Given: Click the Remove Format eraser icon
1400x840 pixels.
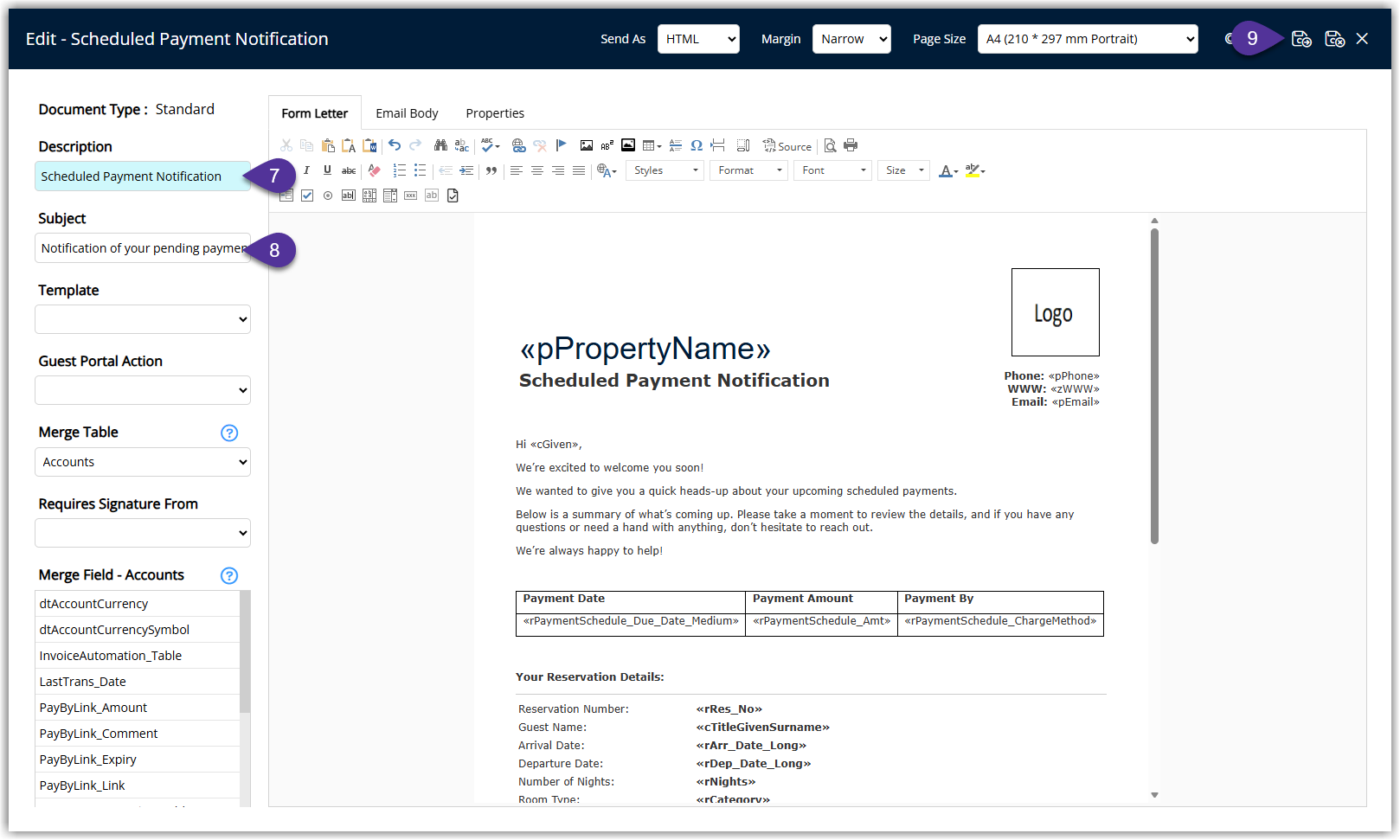Looking at the screenshot, I should [x=374, y=170].
